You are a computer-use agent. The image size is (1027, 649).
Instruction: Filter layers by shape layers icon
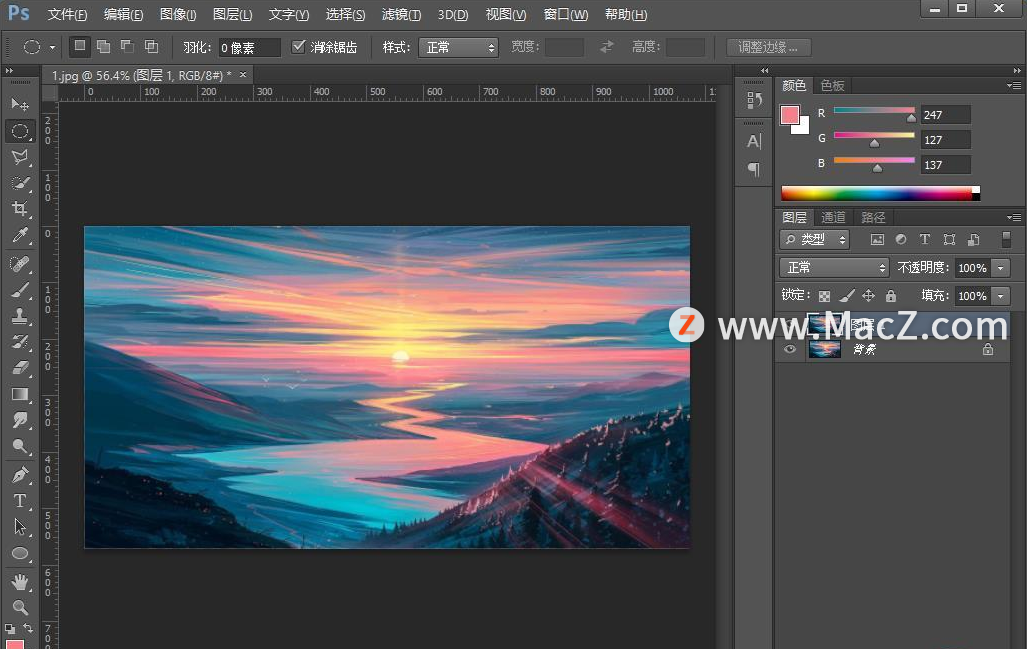(x=950, y=240)
